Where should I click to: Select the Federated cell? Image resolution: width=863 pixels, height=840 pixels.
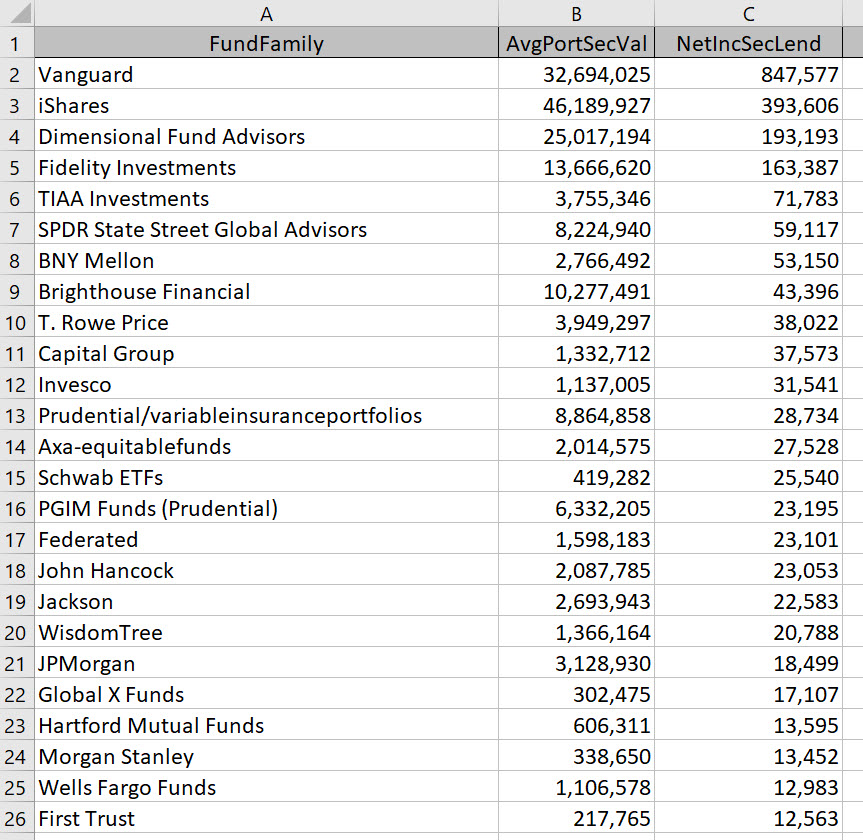266,539
